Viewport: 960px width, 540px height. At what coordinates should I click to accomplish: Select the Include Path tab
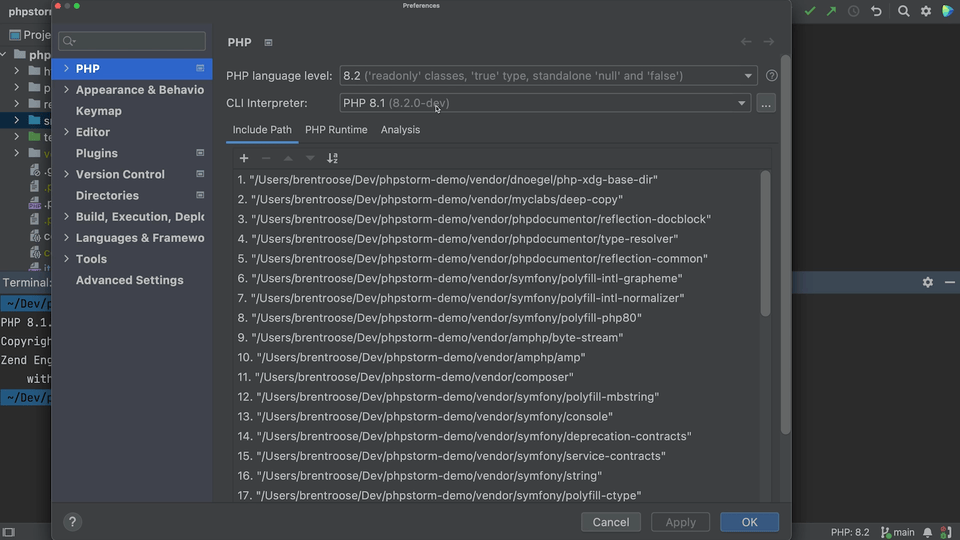(262, 130)
